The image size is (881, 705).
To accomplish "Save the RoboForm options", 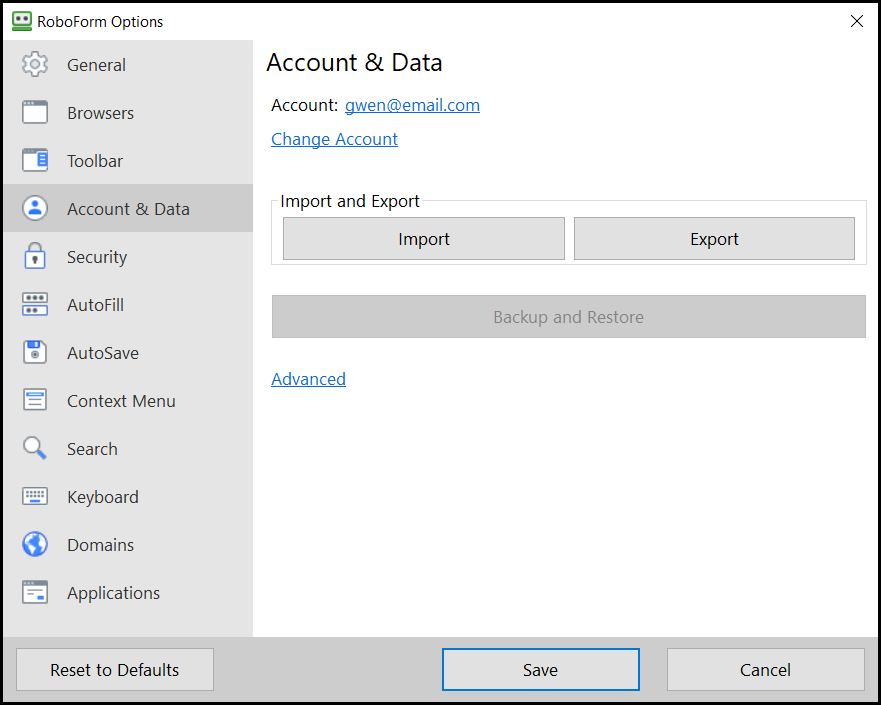I will (x=540, y=670).
